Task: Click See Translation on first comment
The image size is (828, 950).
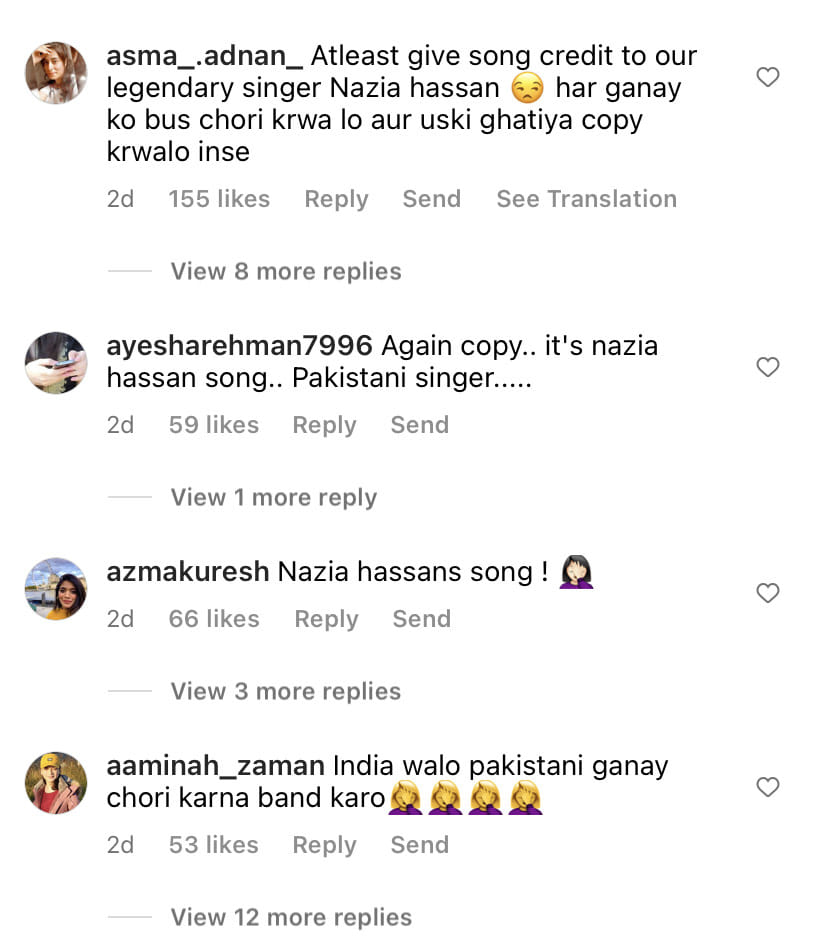Action: point(586,199)
